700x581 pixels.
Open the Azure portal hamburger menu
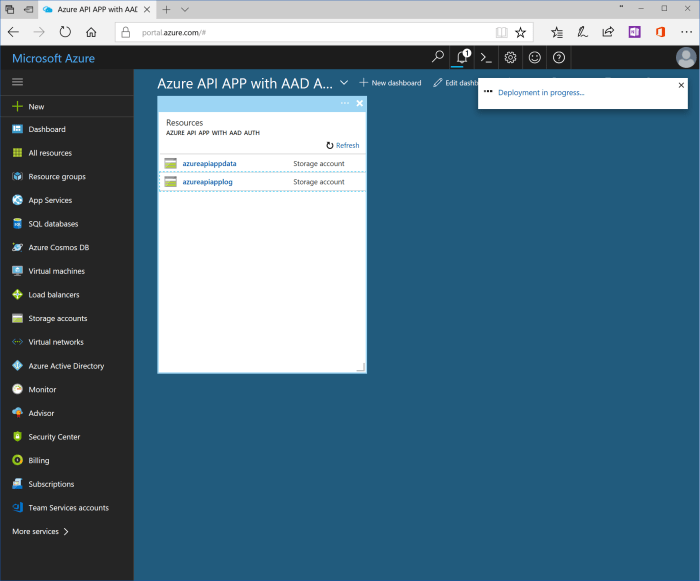[17, 82]
